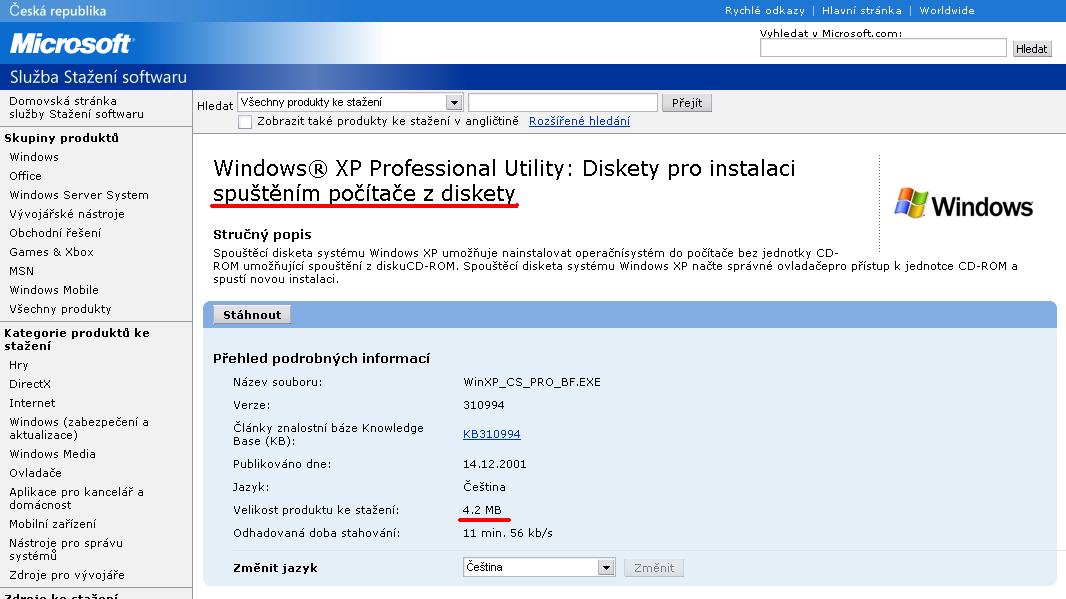Click the download size 4.2 MB

click(482, 510)
